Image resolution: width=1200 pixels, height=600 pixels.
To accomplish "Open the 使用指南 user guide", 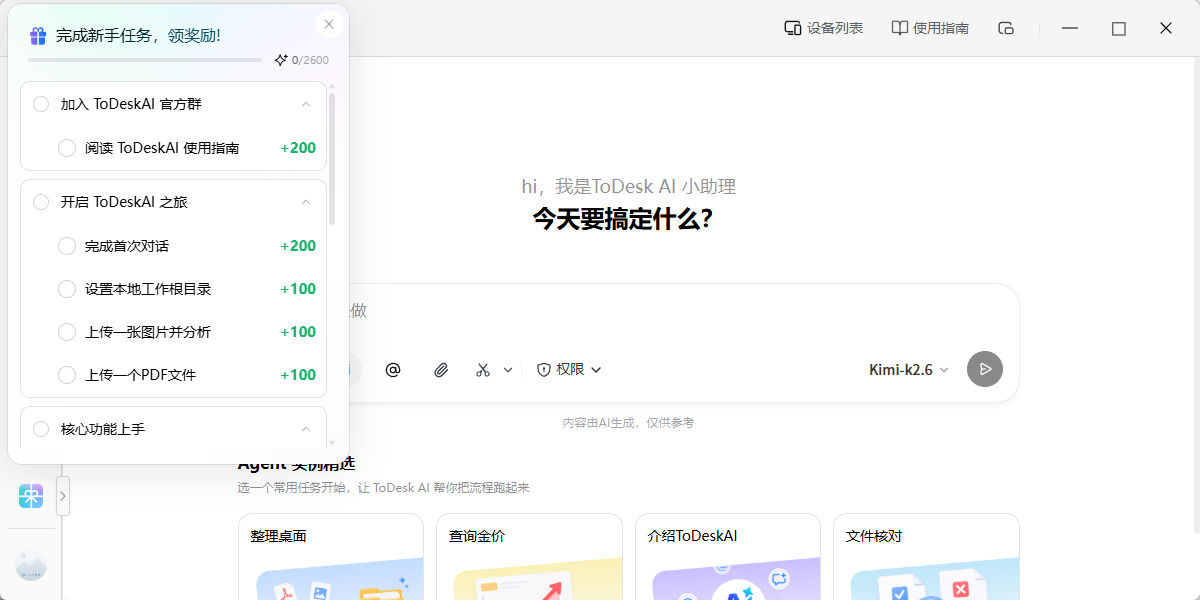I will tap(930, 28).
